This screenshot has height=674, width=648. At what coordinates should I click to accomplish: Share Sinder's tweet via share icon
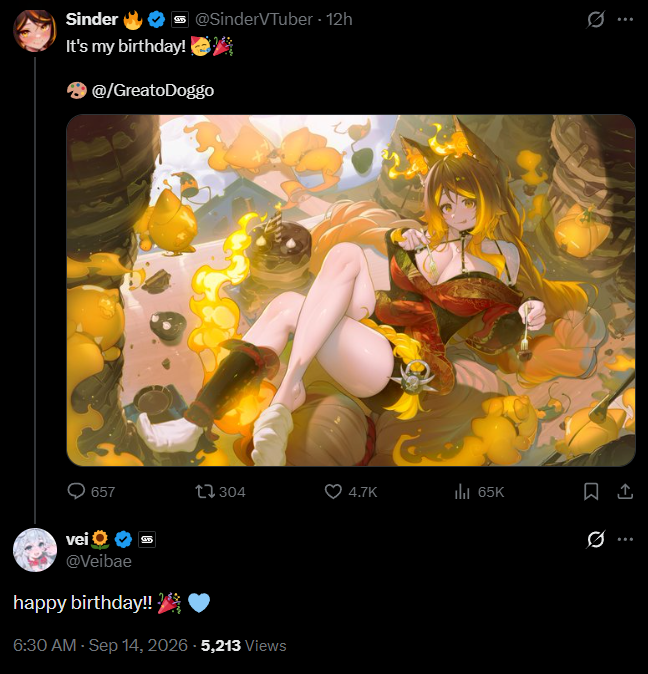(625, 491)
